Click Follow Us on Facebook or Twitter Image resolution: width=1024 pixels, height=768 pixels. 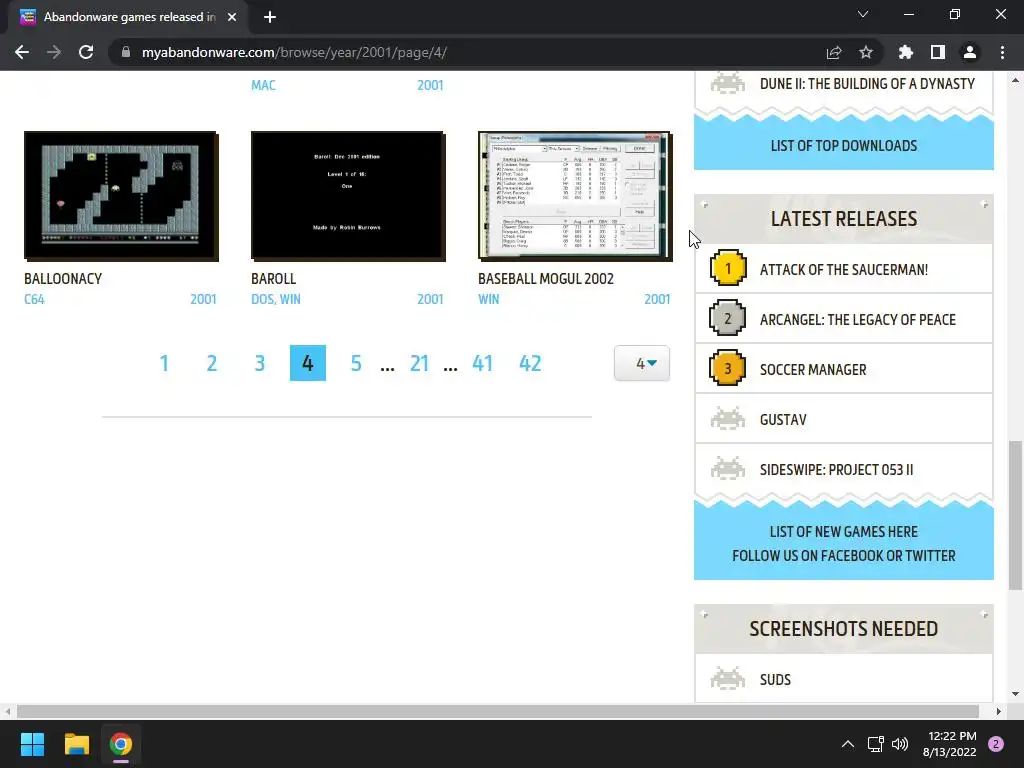[x=844, y=556]
